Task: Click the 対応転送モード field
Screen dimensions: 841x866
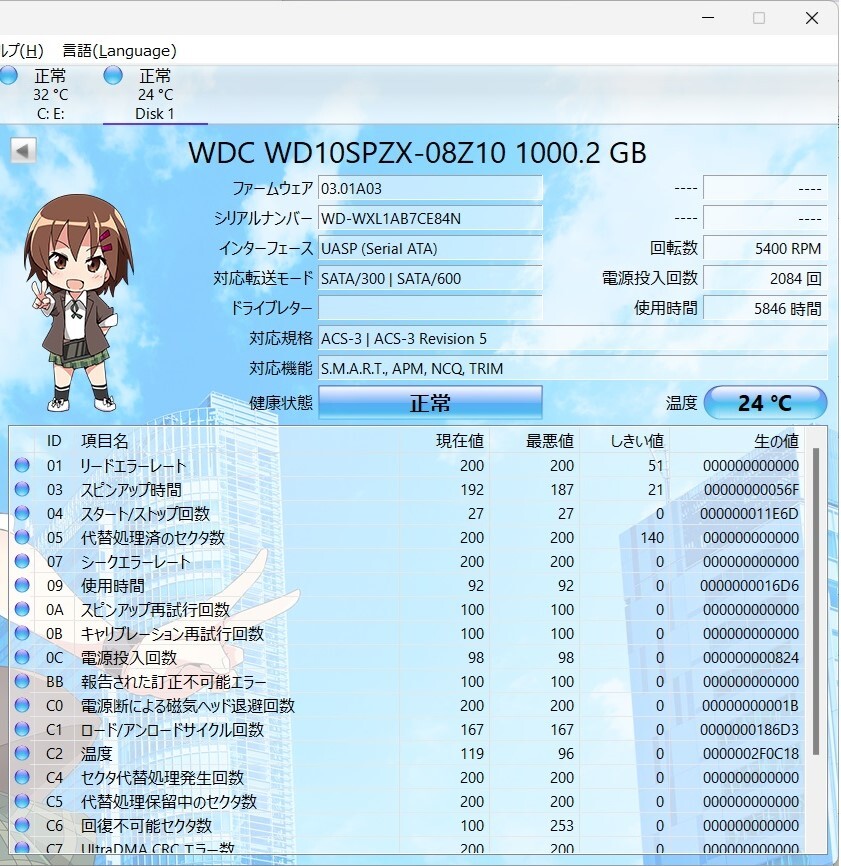Action: click(x=429, y=278)
